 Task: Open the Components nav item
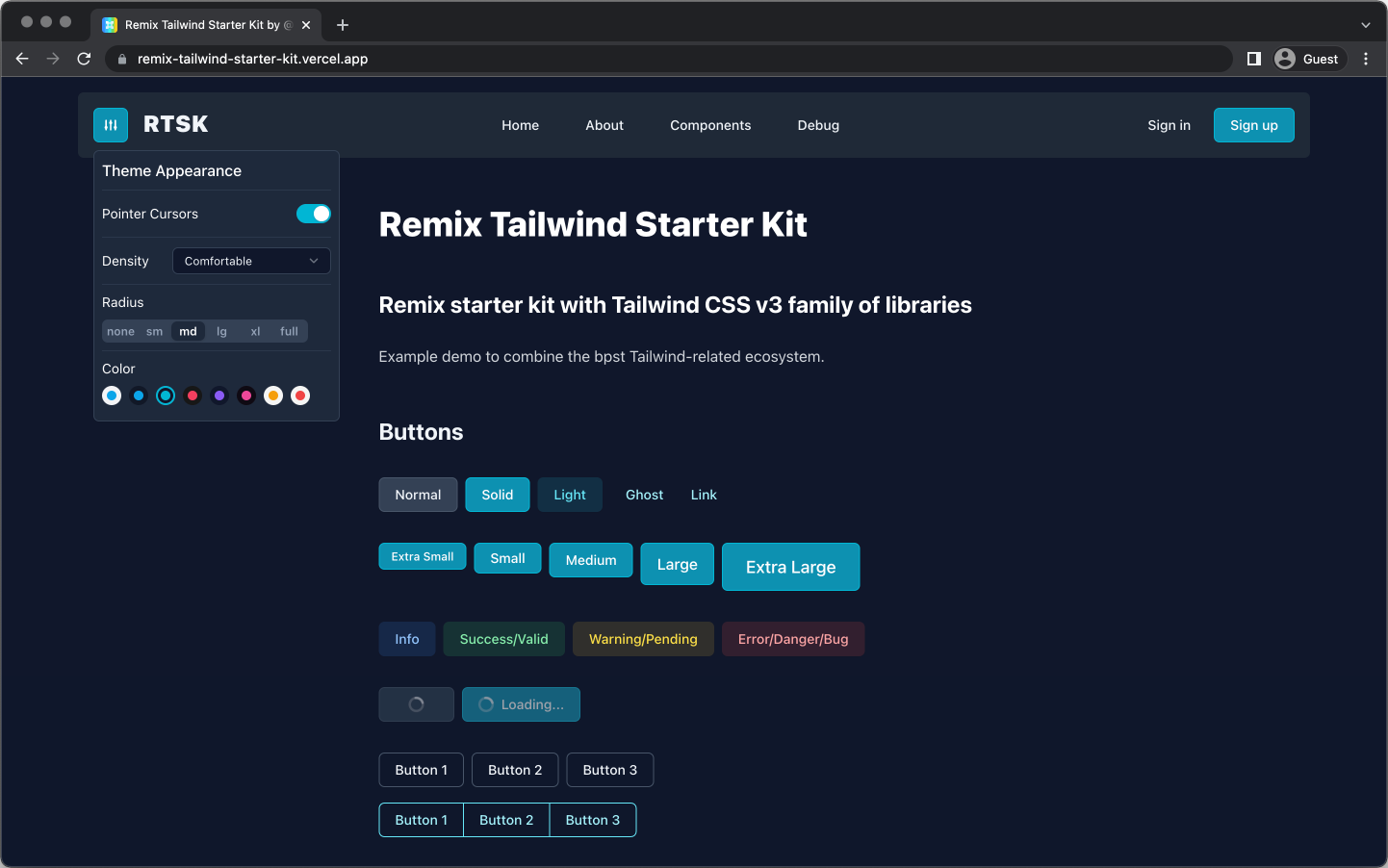tap(710, 125)
